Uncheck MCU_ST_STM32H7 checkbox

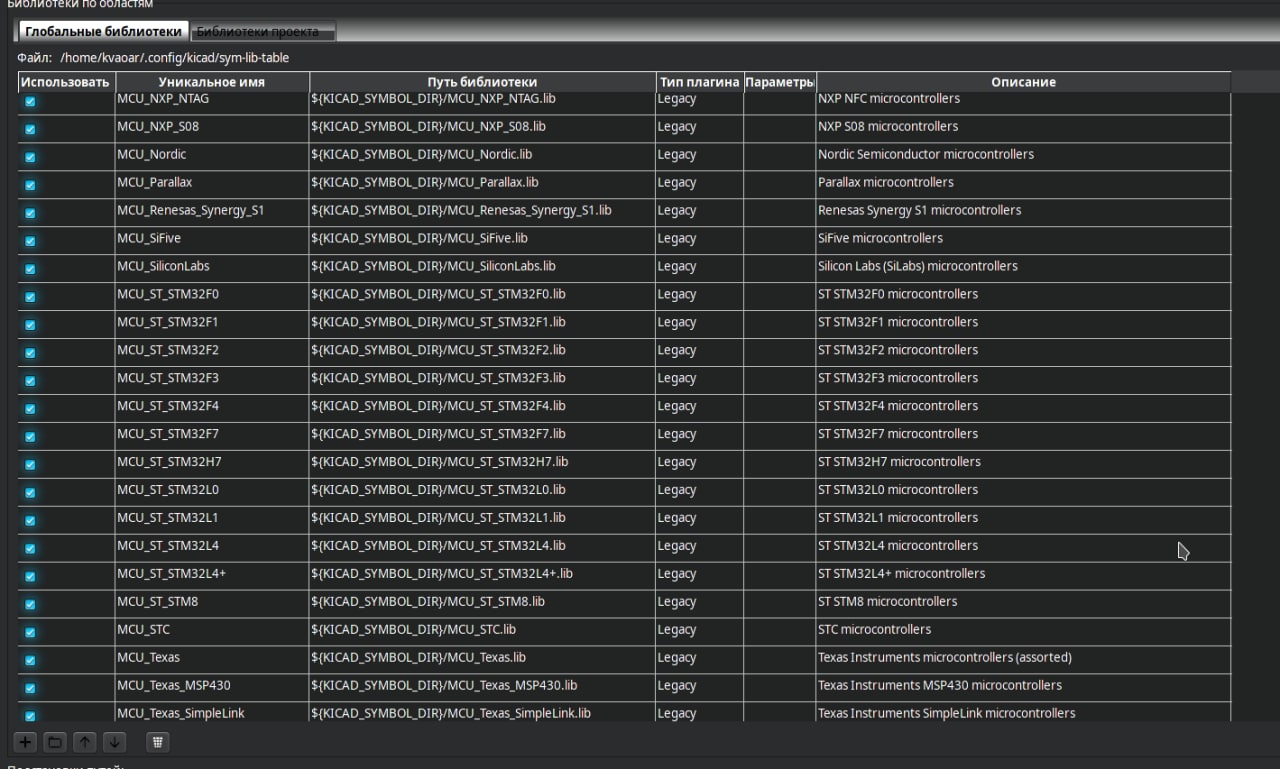(30, 465)
